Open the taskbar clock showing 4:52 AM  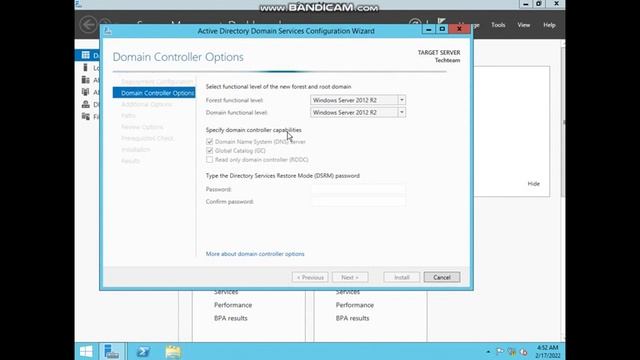pyautogui.click(x=547, y=351)
